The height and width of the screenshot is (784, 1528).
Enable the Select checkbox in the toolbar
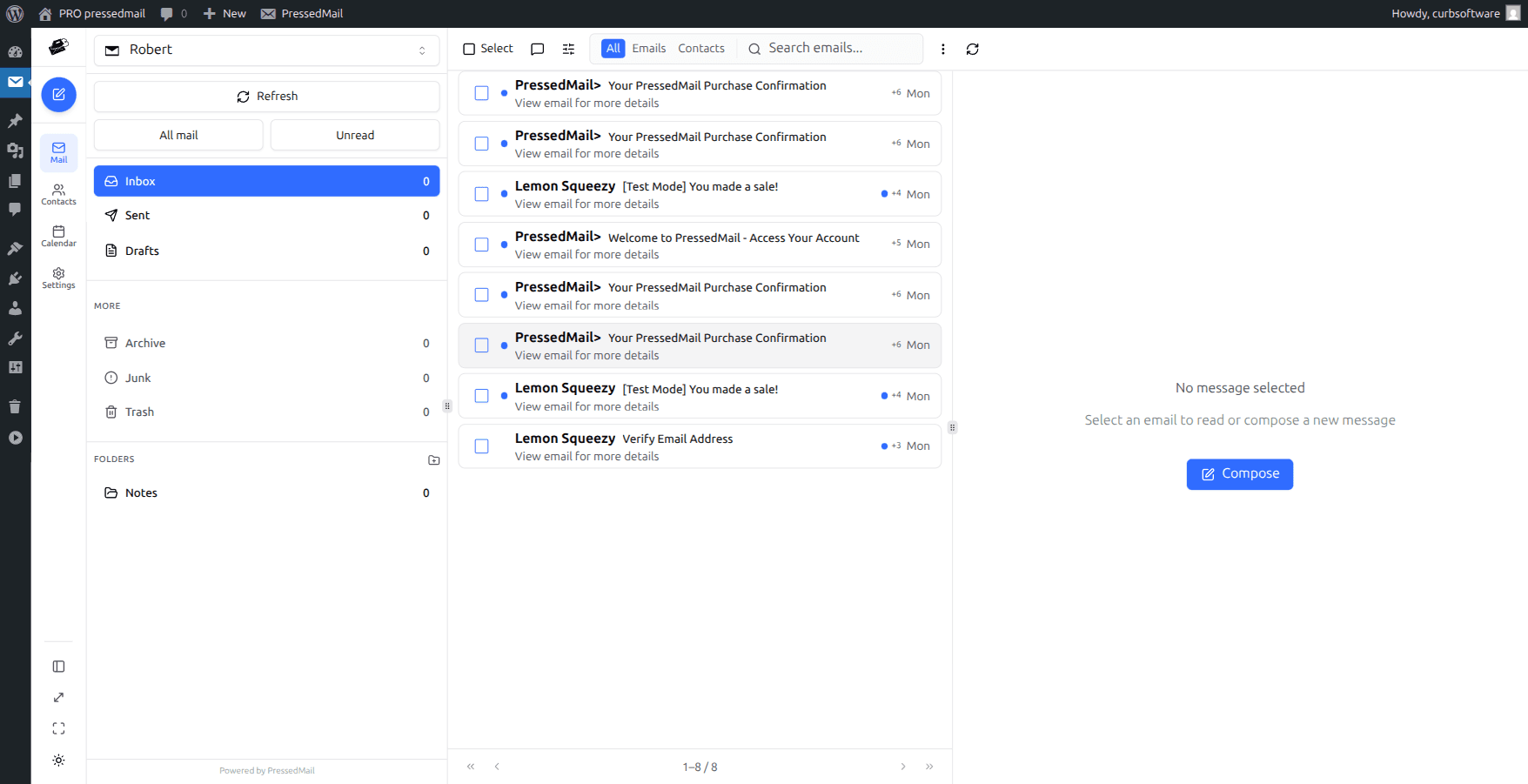point(470,49)
